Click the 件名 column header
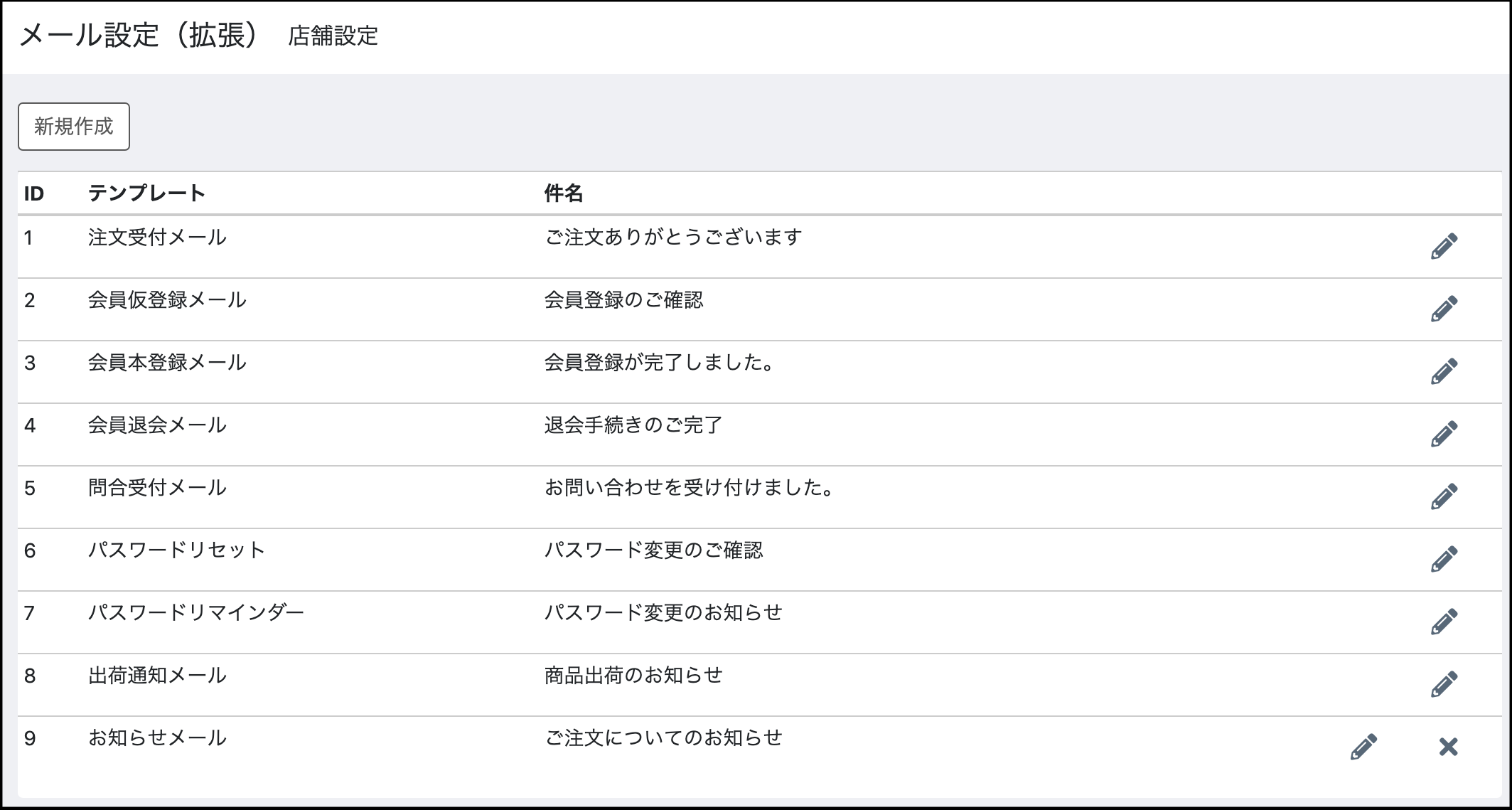 pyautogui.click(x=564, y=193)
